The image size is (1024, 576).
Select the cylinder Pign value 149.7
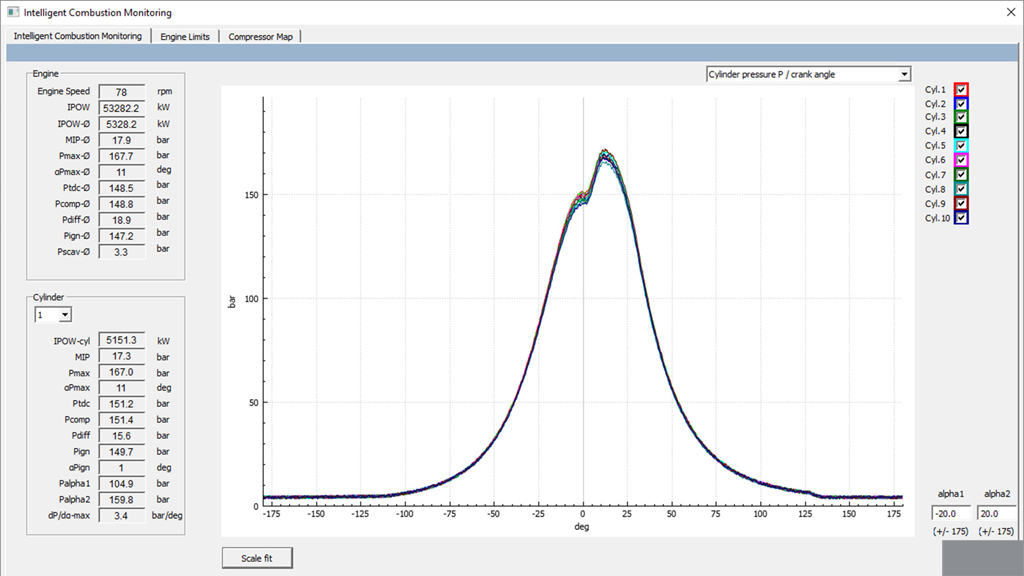[121, 452]
